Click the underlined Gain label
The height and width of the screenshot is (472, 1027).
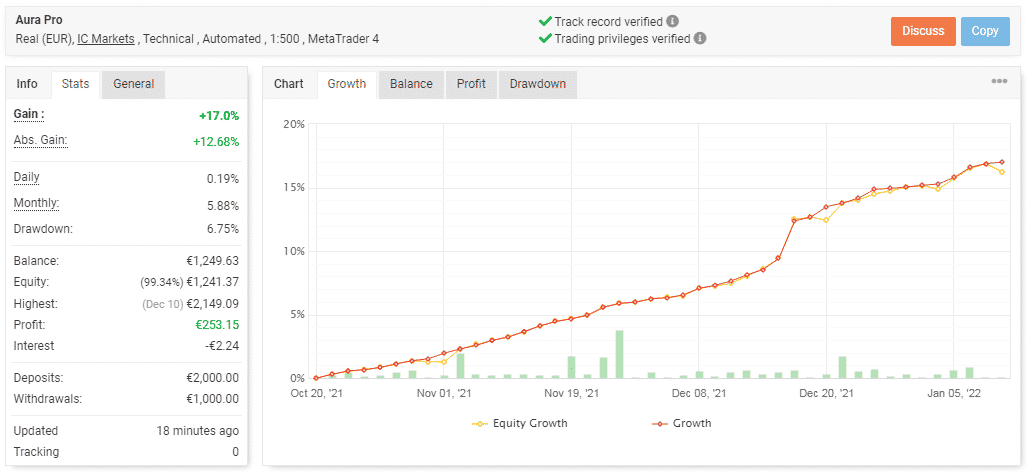point(29,115)
